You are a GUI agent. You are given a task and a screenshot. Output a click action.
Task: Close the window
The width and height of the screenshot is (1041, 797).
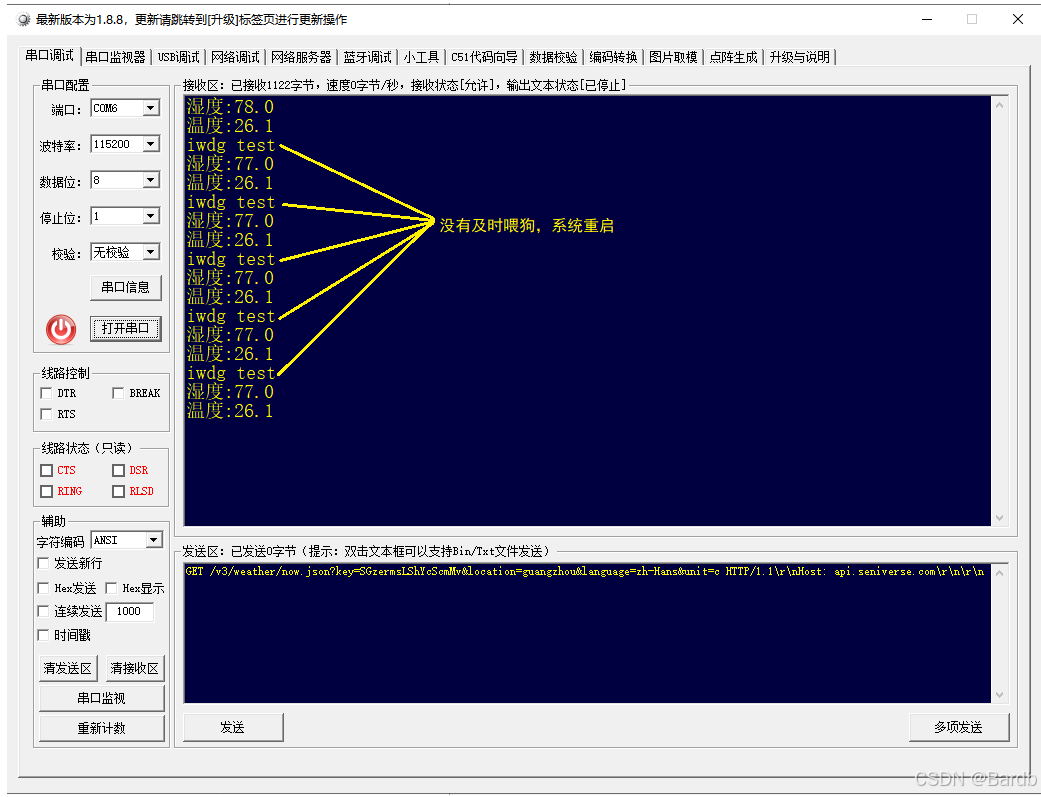coord(1017,19)
